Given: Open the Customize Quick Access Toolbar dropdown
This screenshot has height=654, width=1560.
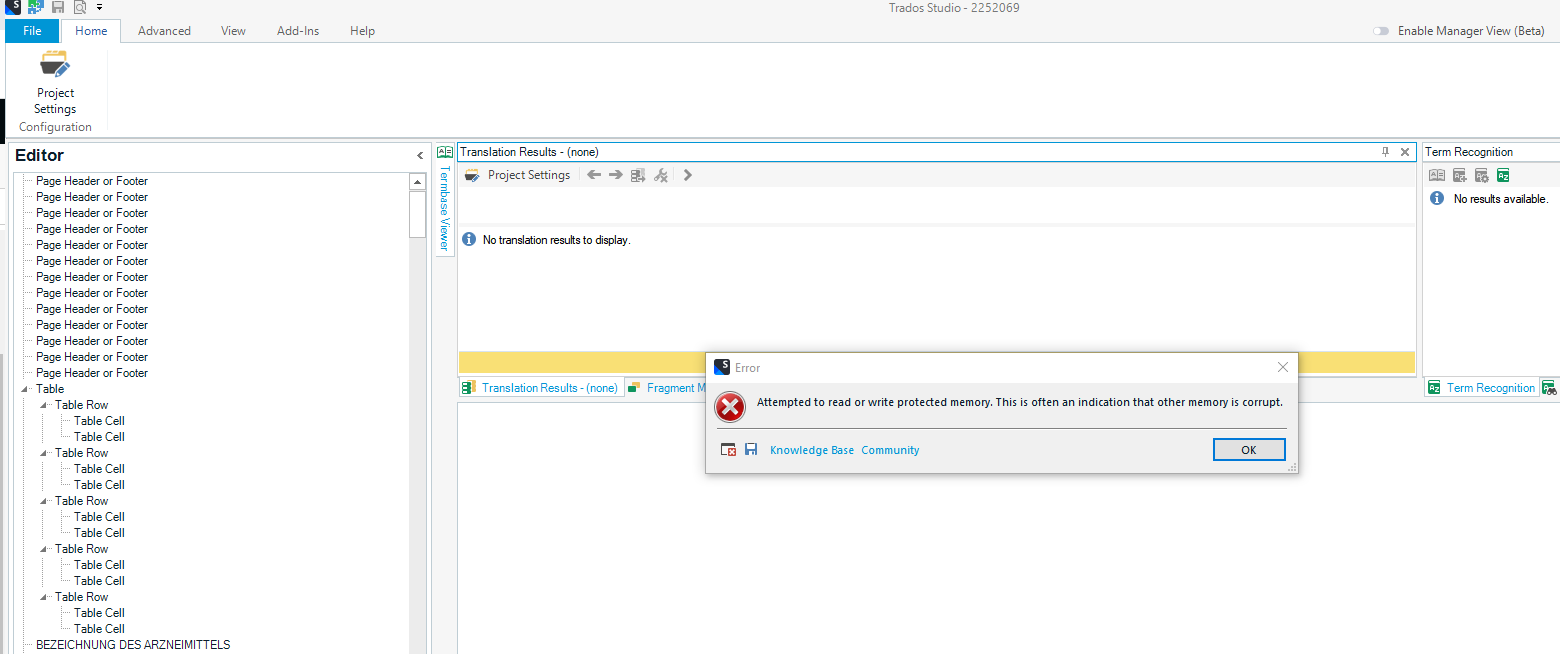Looking at the screenshot, I should [x=100, y=7].
